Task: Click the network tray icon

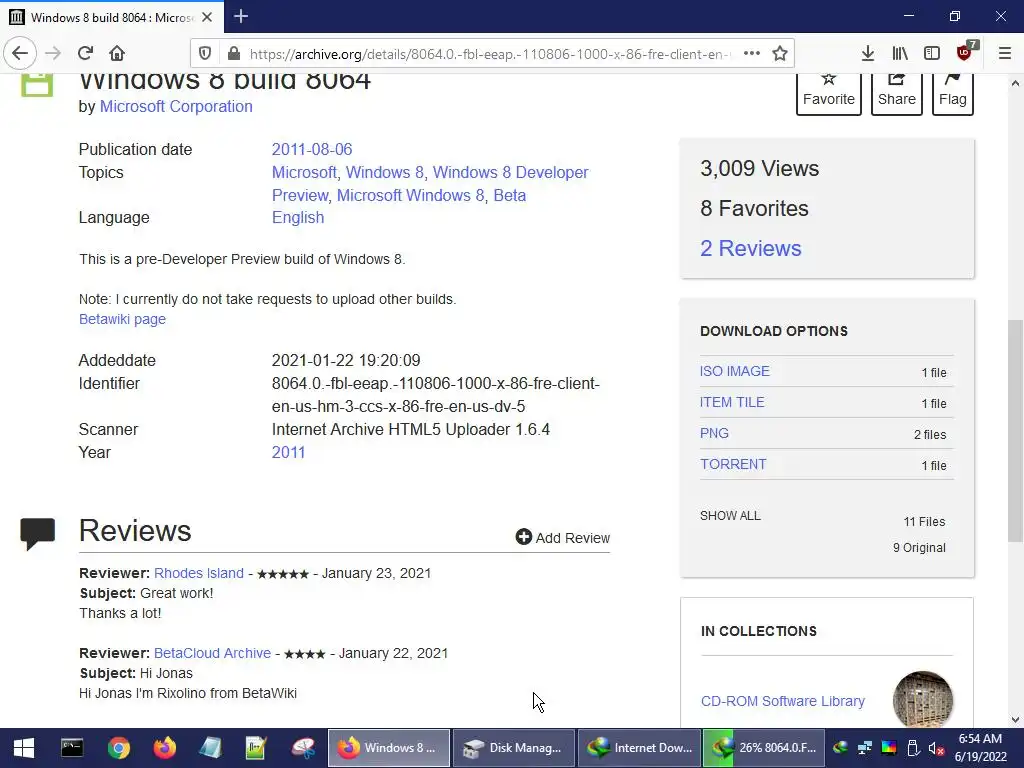Action: click(865, 748)
